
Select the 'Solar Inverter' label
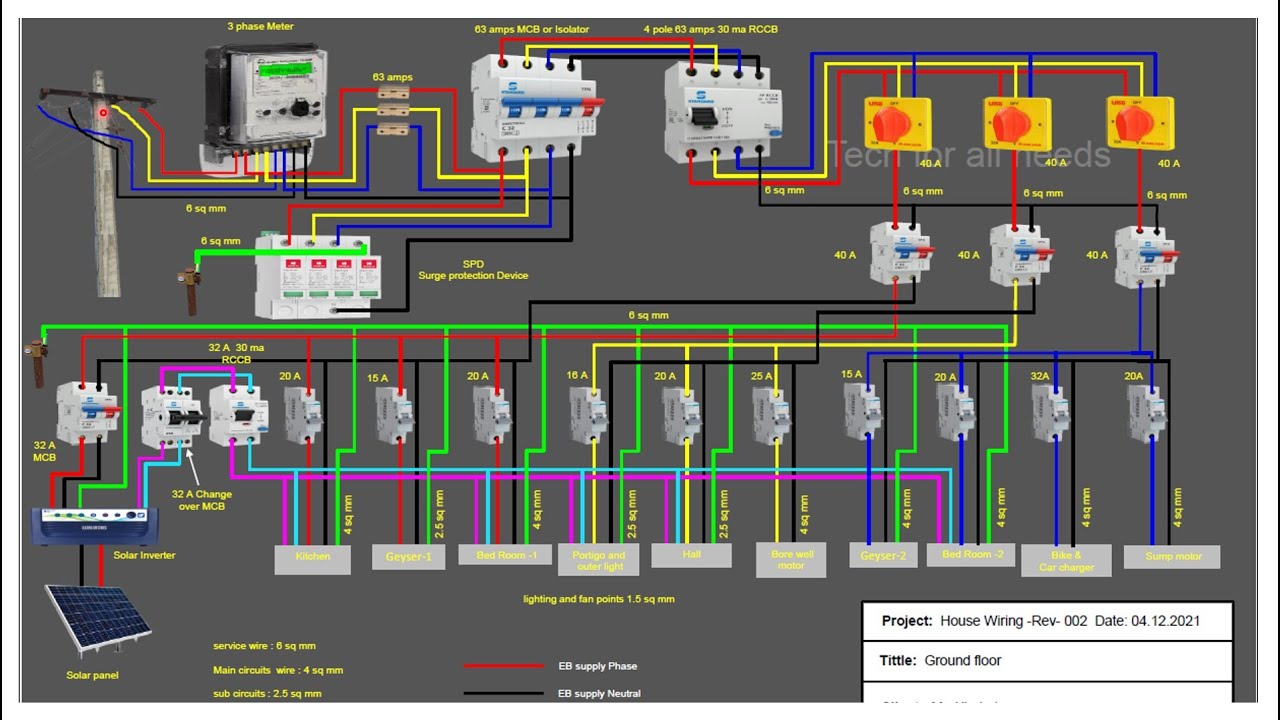pos(144,555)
